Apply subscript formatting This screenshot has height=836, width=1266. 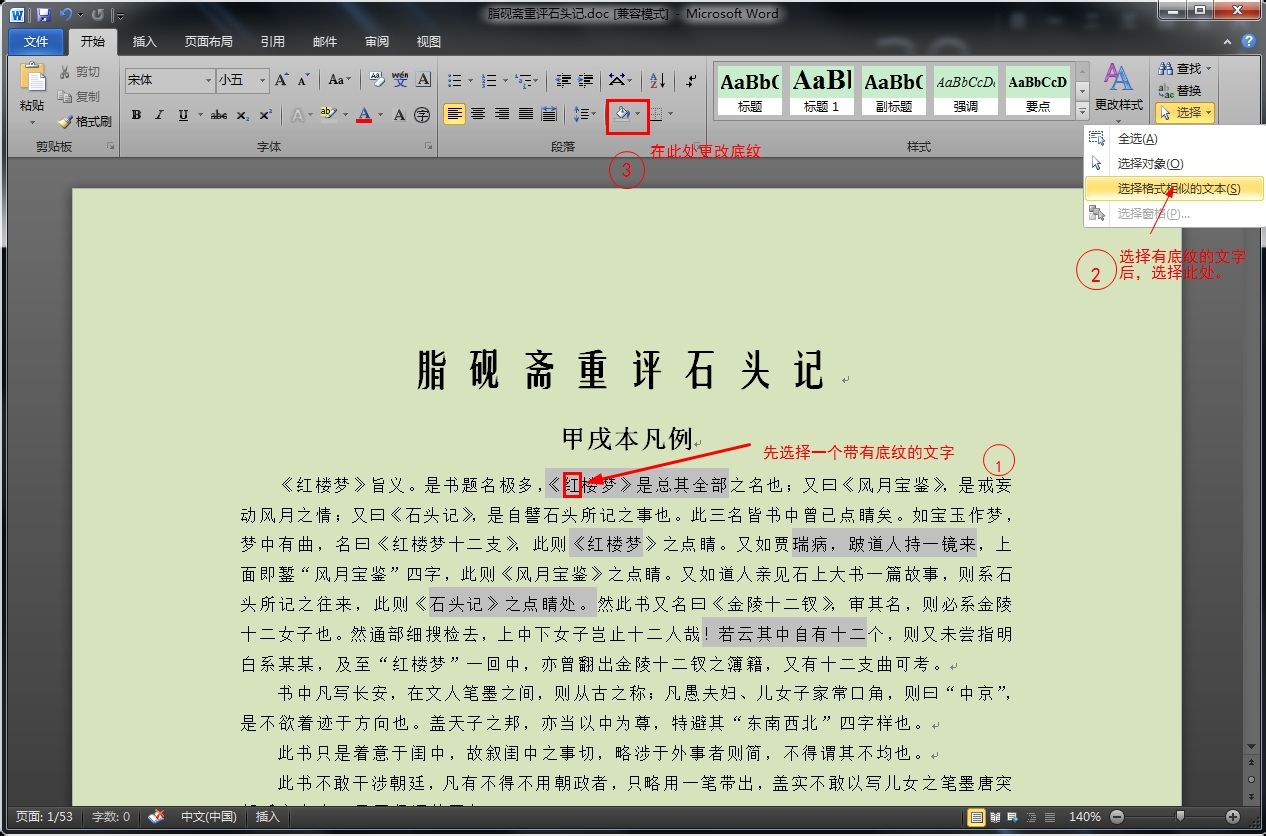[244, 115]
